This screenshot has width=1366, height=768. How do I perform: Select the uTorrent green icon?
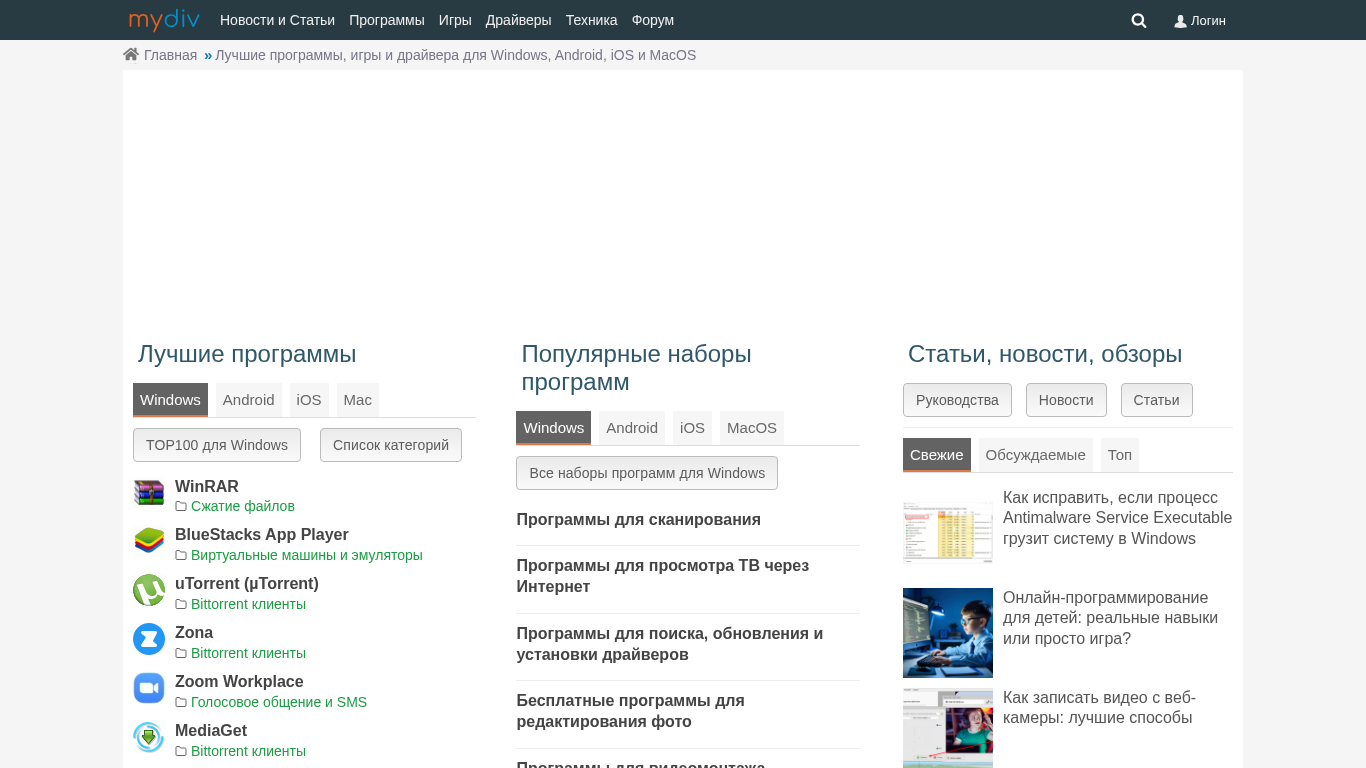coord(149,590)
